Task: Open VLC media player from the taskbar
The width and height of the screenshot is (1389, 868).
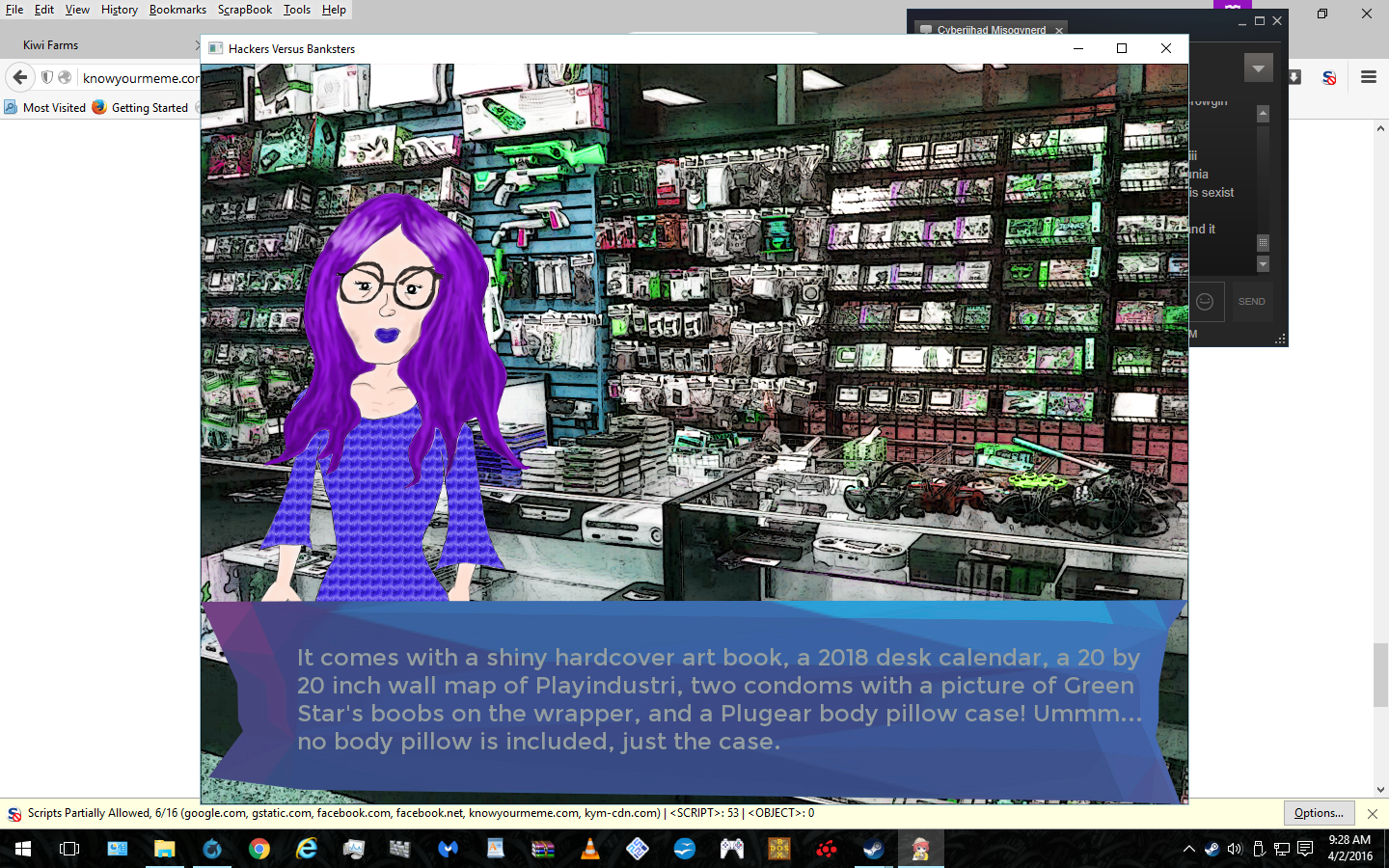Action: pos(589,849)
